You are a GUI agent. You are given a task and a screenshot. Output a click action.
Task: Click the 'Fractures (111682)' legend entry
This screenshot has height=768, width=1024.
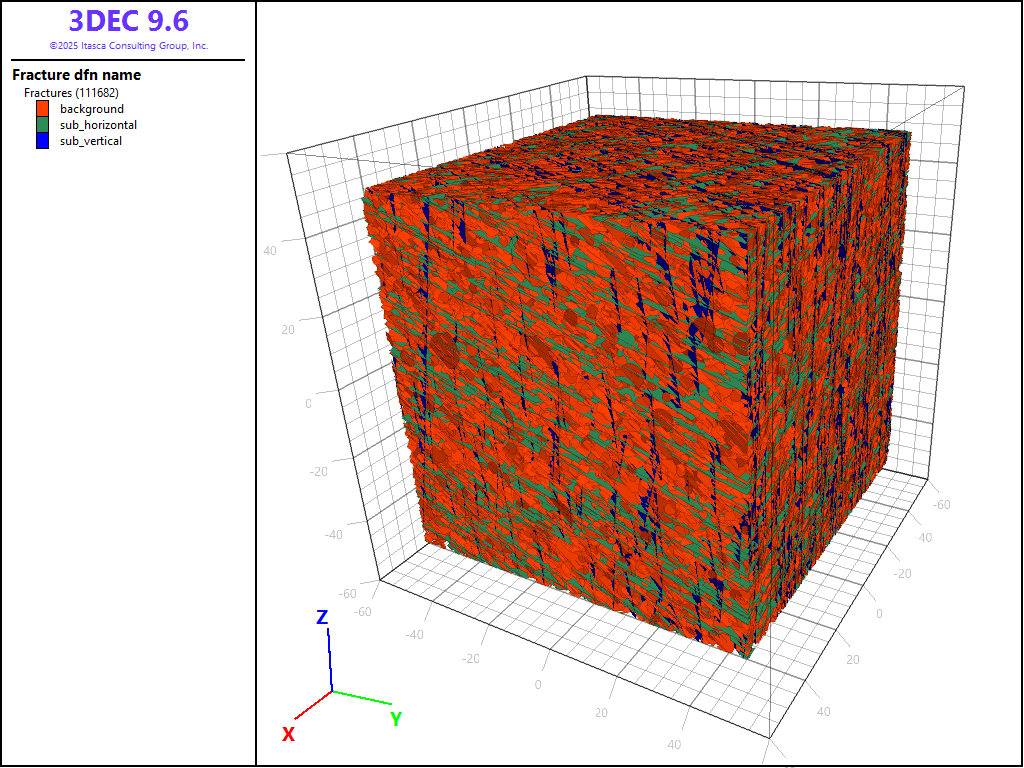pyautogui.click(x=71, y=93)
